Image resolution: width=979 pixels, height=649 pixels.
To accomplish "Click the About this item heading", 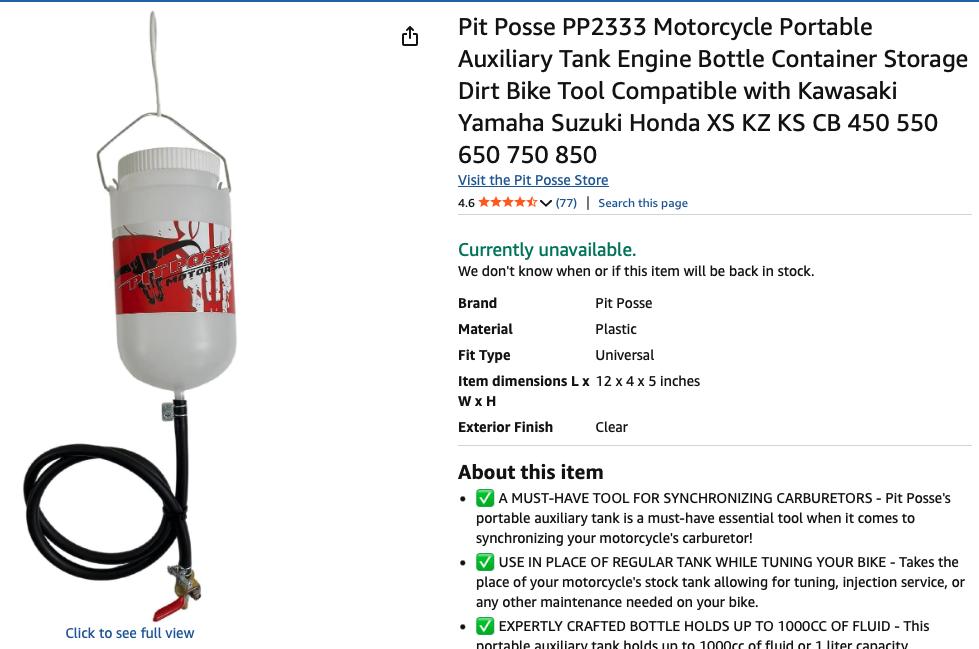I will tap(531, 472).
